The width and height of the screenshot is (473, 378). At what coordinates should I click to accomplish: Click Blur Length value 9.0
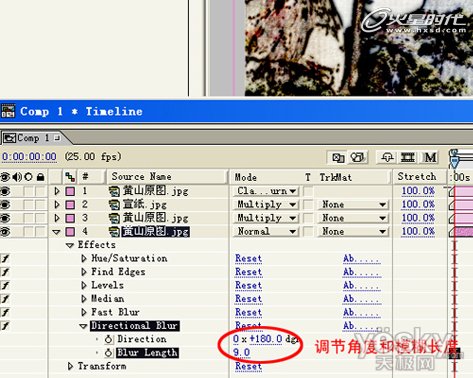[x=242, y=353]
